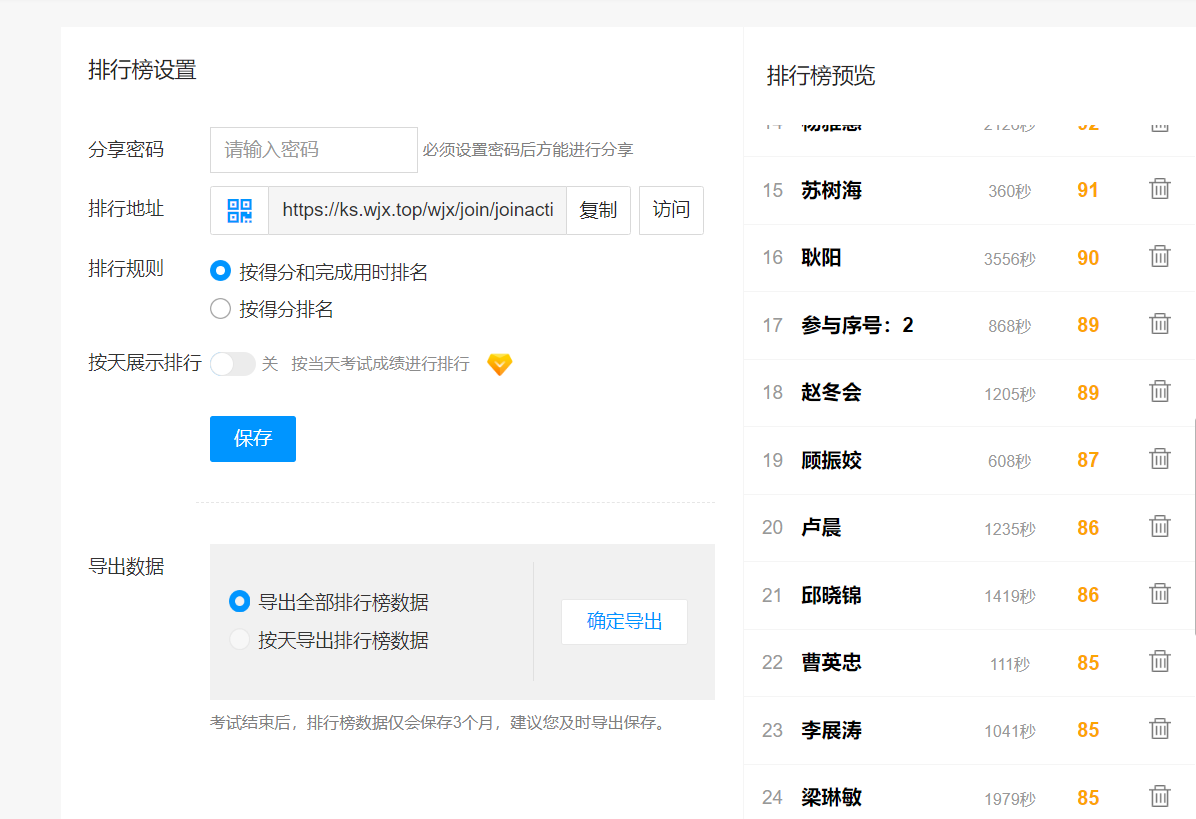Image resolution: width=1196 pixels, height=819 pixels.
Task: Choose the 按得分排名 radio option
Action: (221, 309)
